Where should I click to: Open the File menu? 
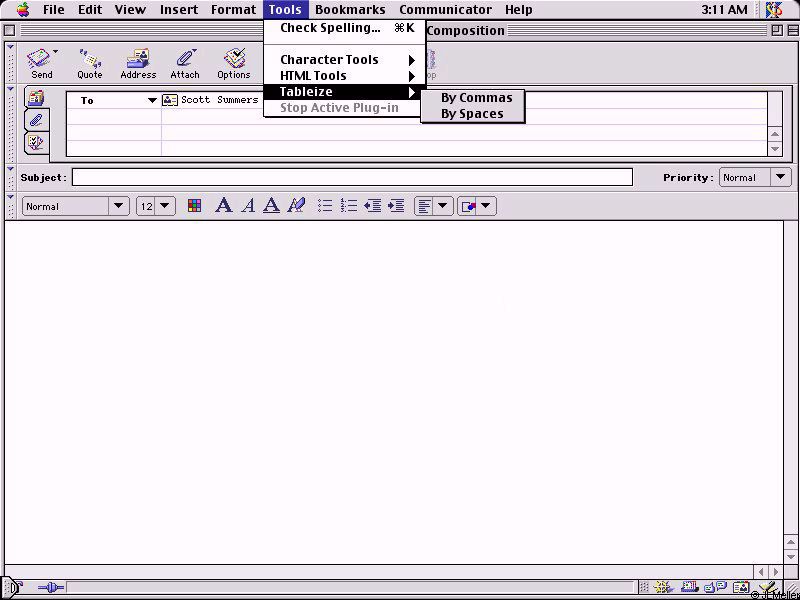pyautogui.click(x=54, y=9)
